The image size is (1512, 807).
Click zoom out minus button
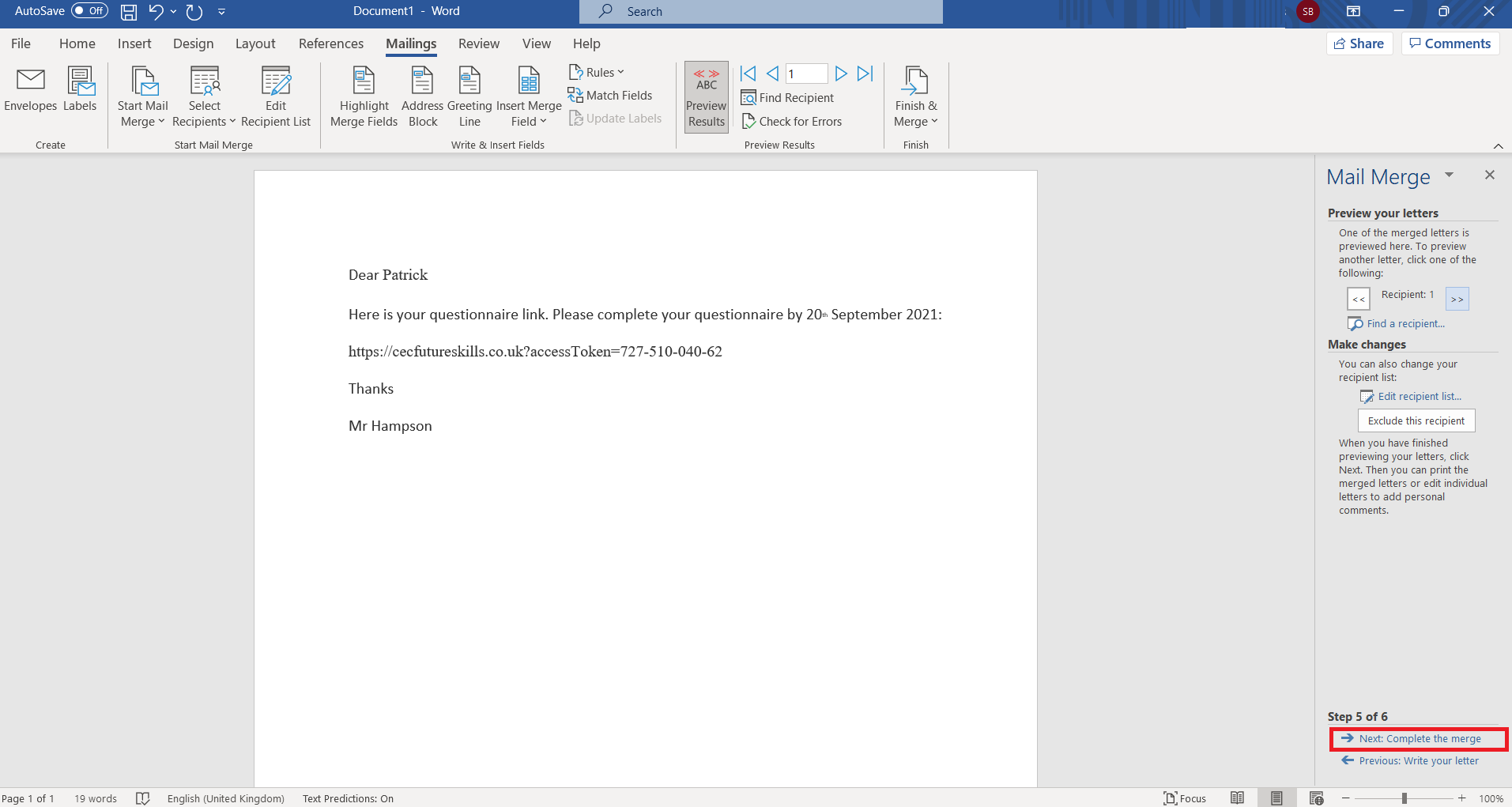1345,798
